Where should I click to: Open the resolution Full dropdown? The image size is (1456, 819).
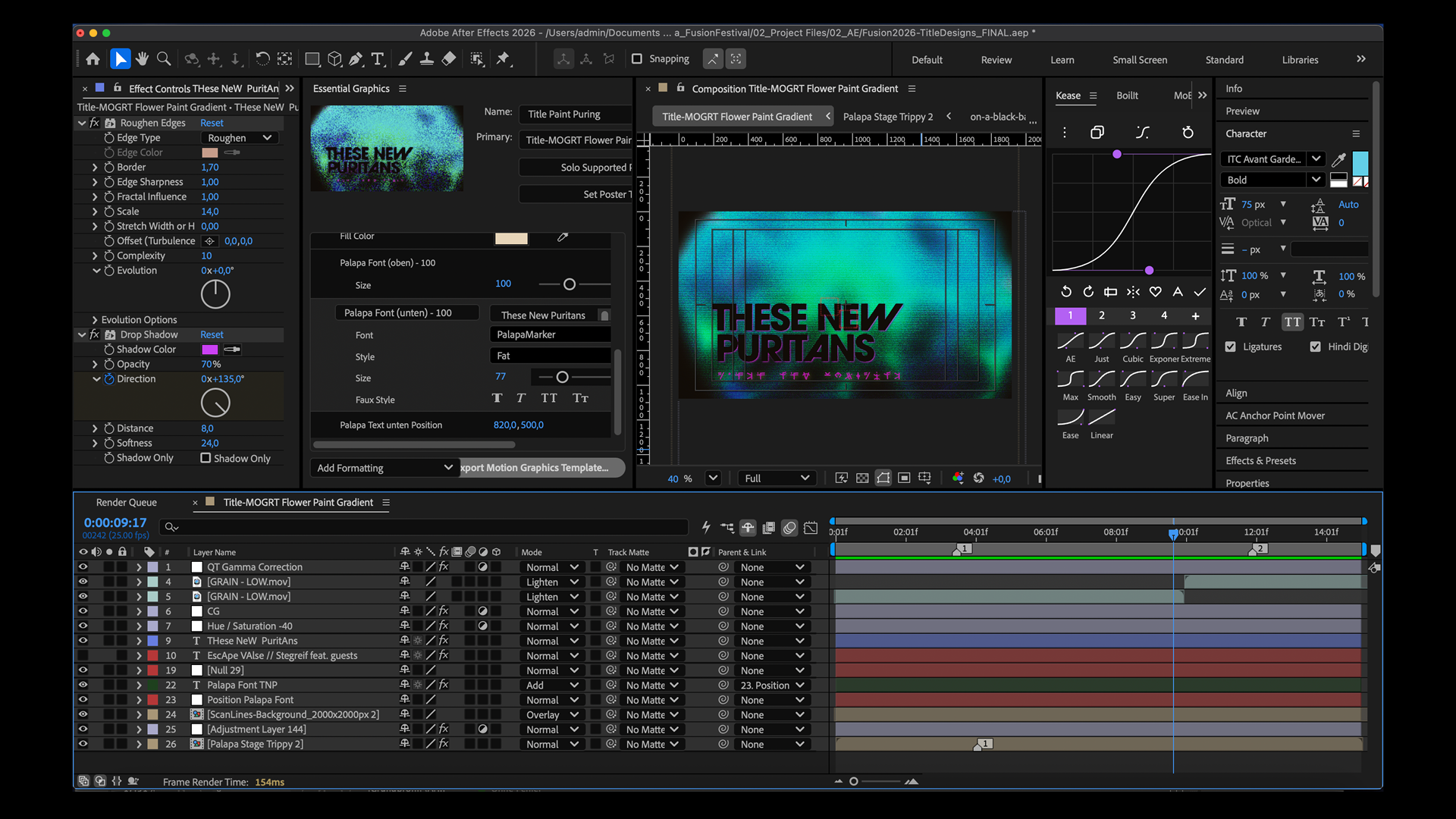pyautogui.click(x=777, y=479)
